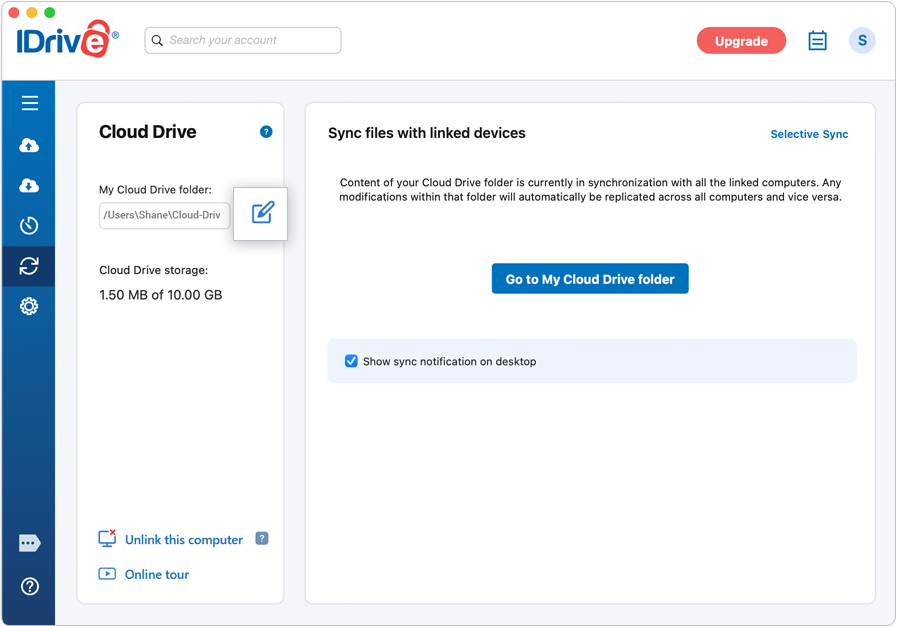Open the Scheduler clock icon
This screenshot has height=626, width=898.
pos(29,226)
